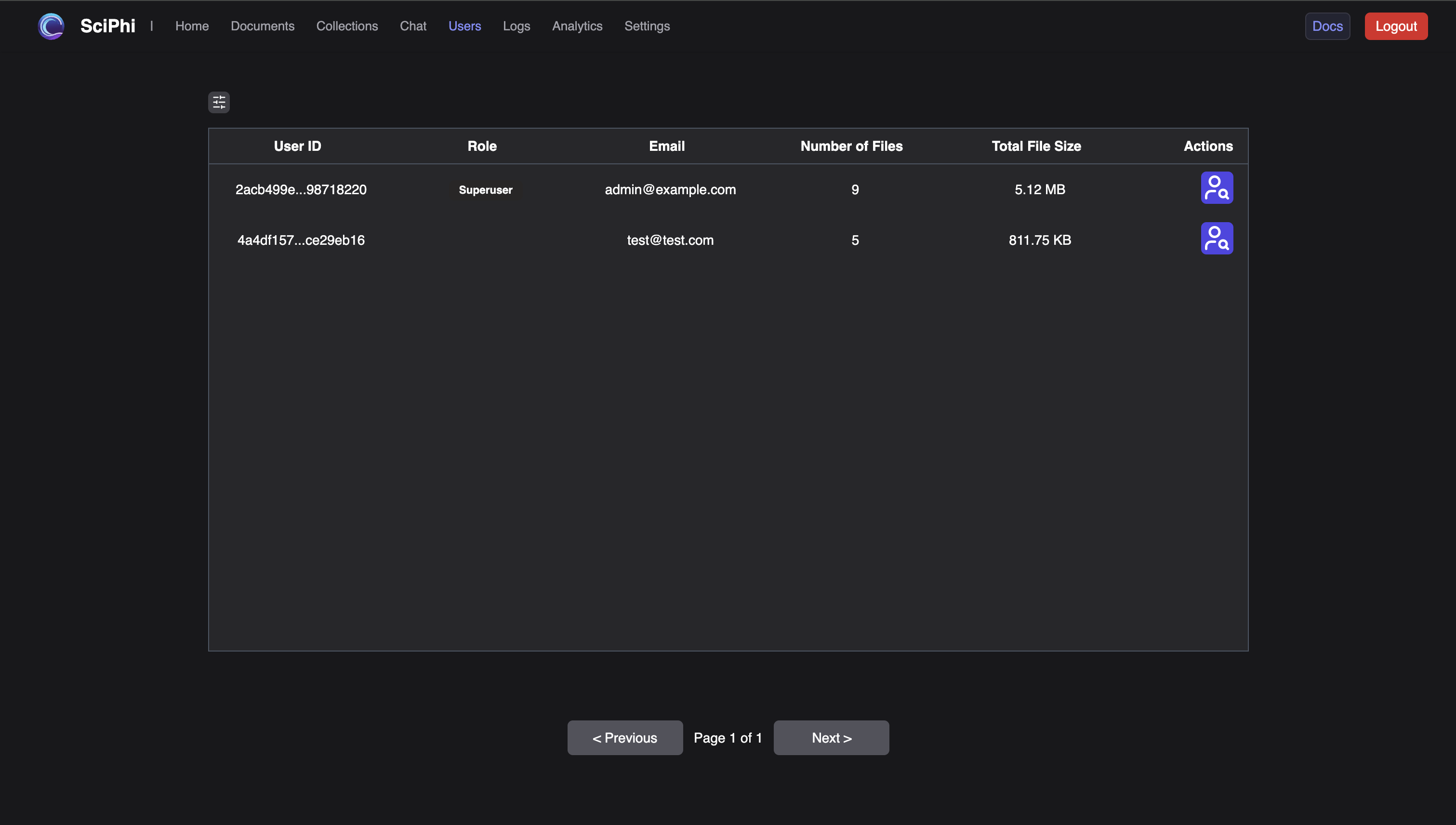
Task: Click the 5.12 MB size cell
Action: click(1040, 189)
